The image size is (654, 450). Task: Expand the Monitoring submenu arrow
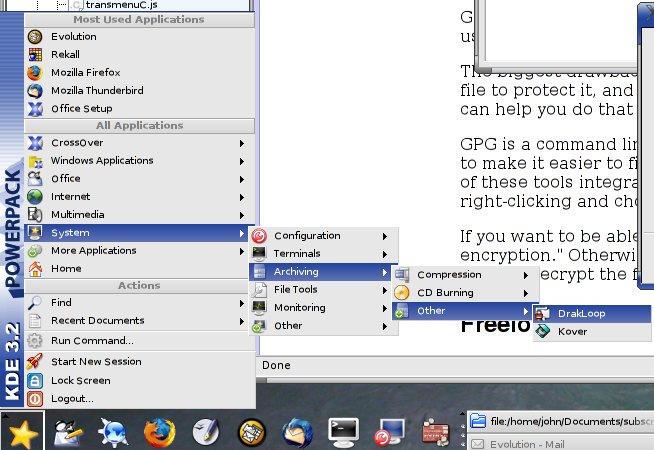pyautogui.click(x=385, y=308)
